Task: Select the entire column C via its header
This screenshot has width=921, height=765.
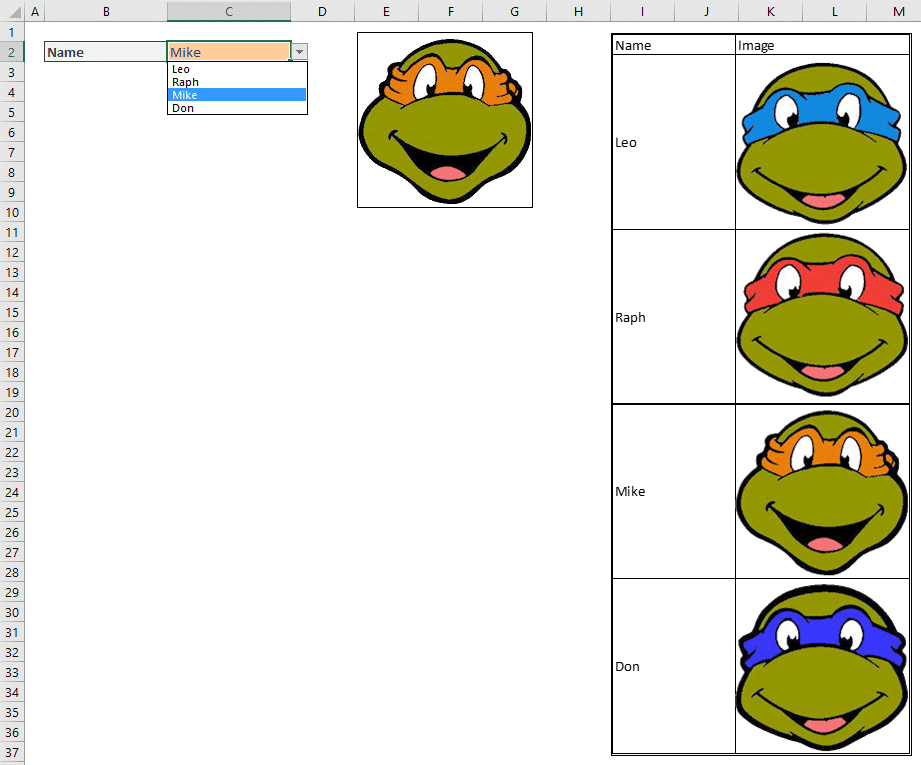Action: tap(228, 11)
